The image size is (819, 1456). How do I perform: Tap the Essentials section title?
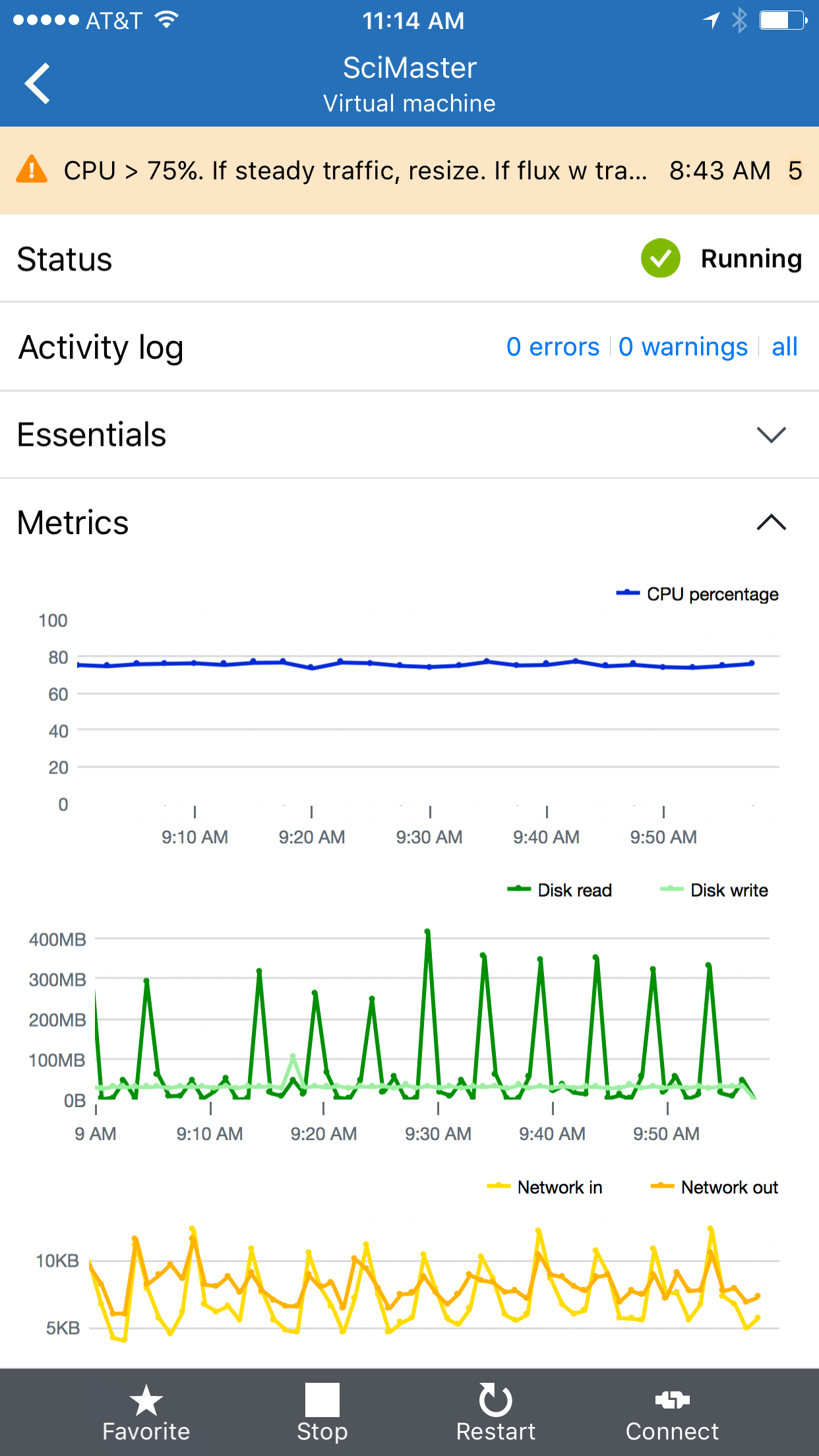(x=92, y=435)
